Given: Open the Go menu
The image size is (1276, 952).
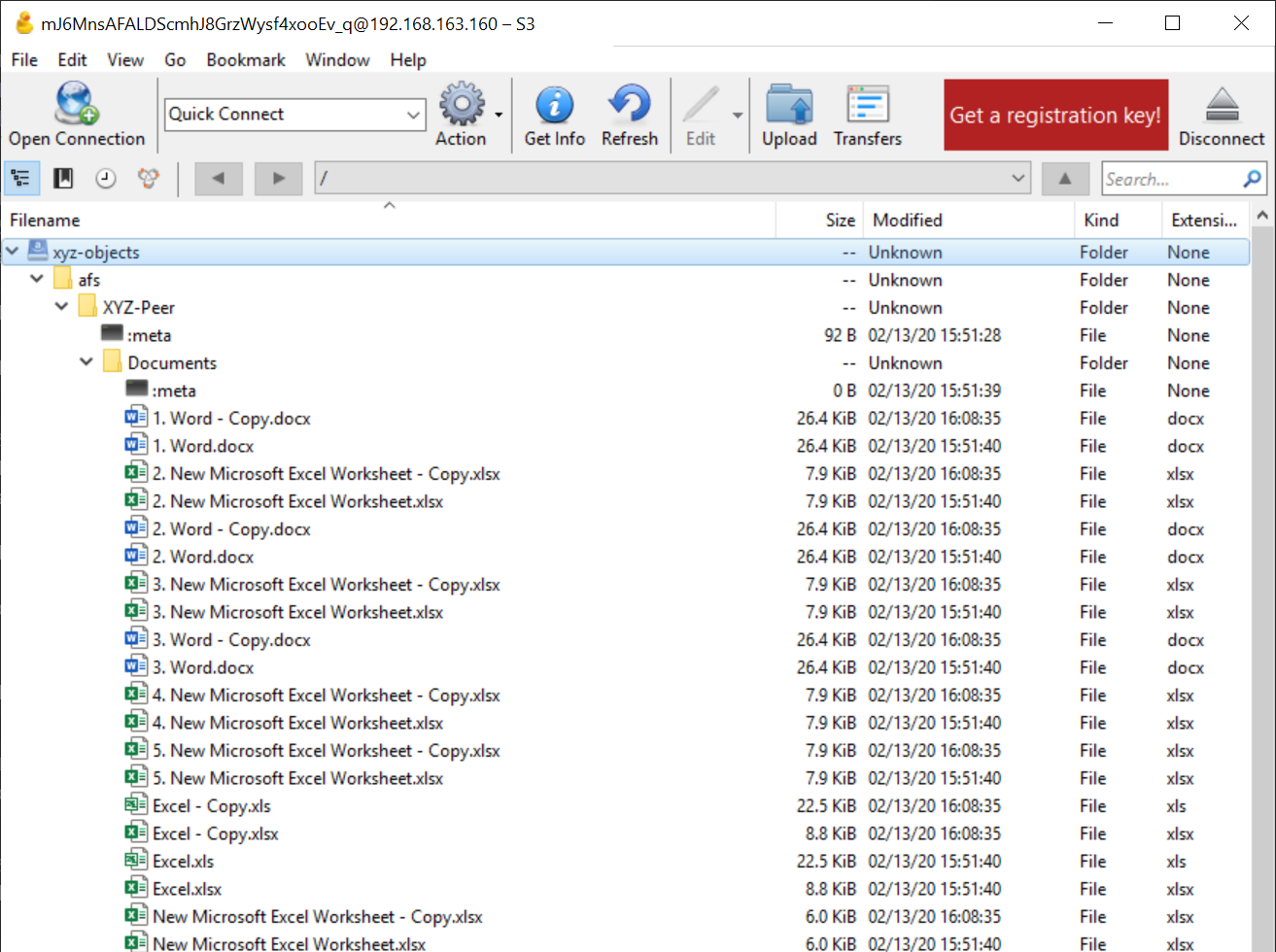Looking at the screenshot, I should click(x=175, y=59).
